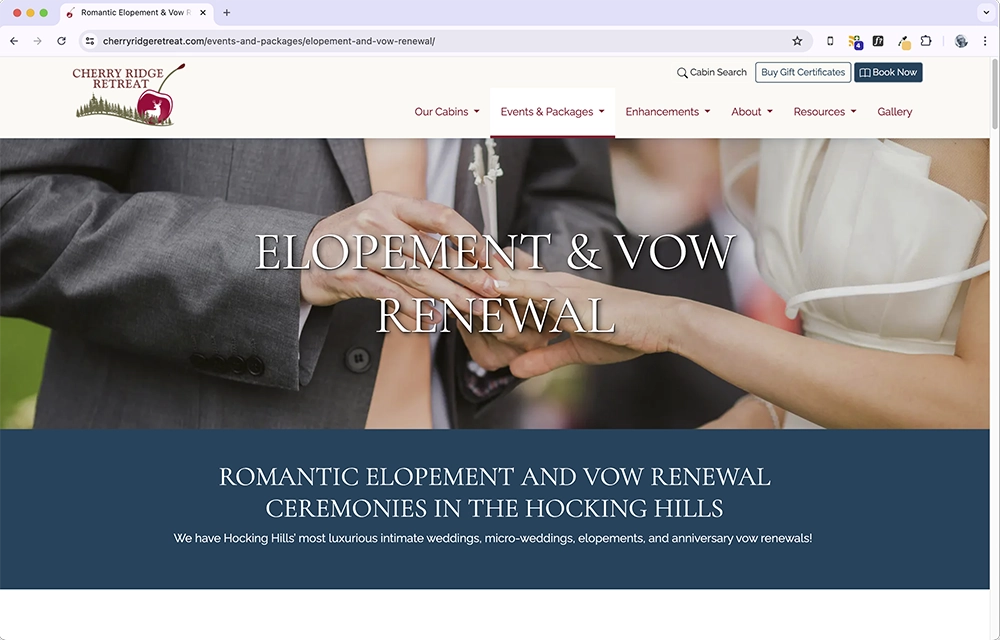Image resolution: width=1000 pixels, height=640 pixels.
Task: Click the Cherry Ridge Retreat logo
Action: point(129,94)
